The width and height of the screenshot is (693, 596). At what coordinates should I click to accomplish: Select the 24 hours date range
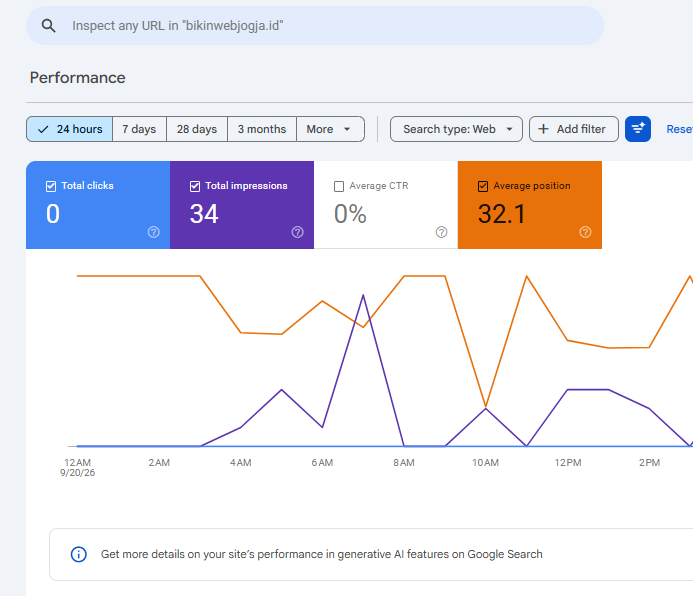pos(69,129)
